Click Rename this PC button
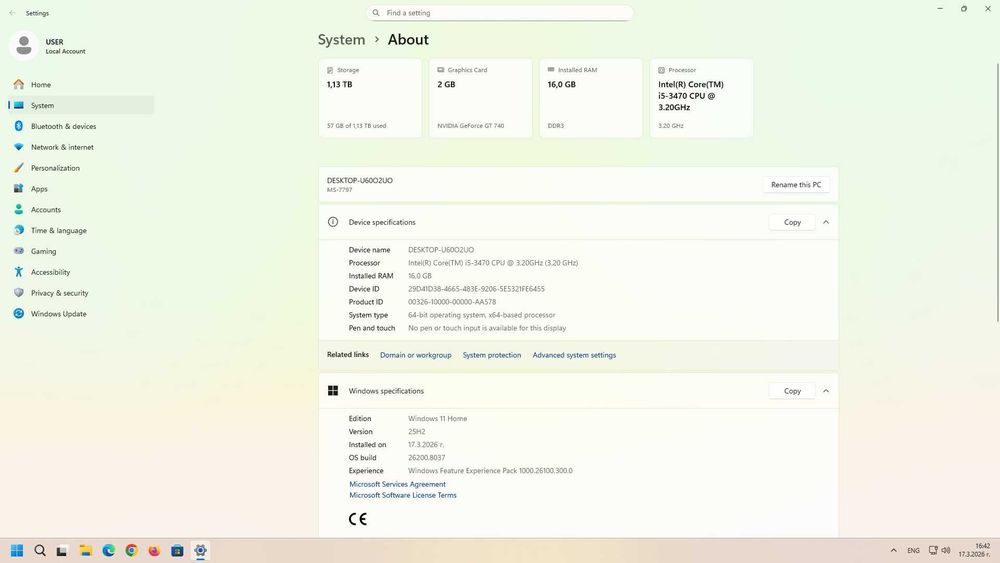 (x=796, y=184)
